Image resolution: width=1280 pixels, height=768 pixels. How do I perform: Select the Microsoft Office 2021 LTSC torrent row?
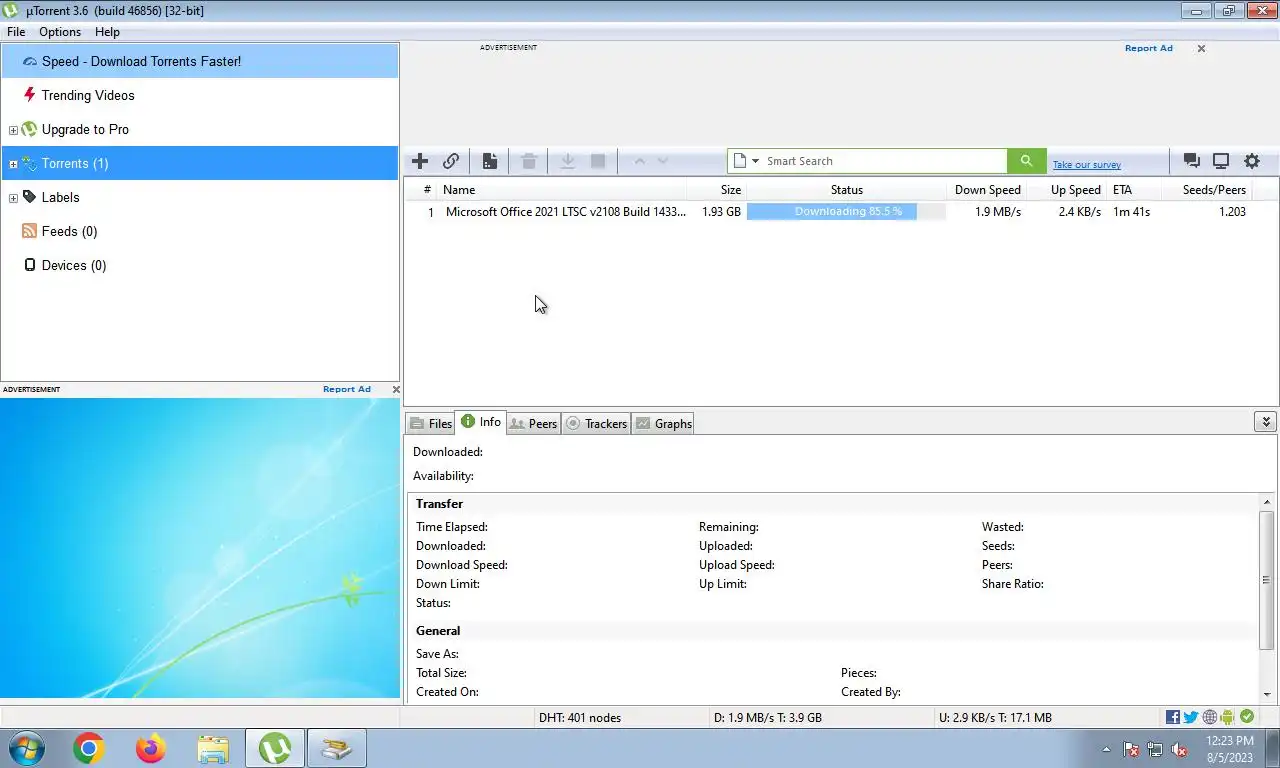click(841, 212)
